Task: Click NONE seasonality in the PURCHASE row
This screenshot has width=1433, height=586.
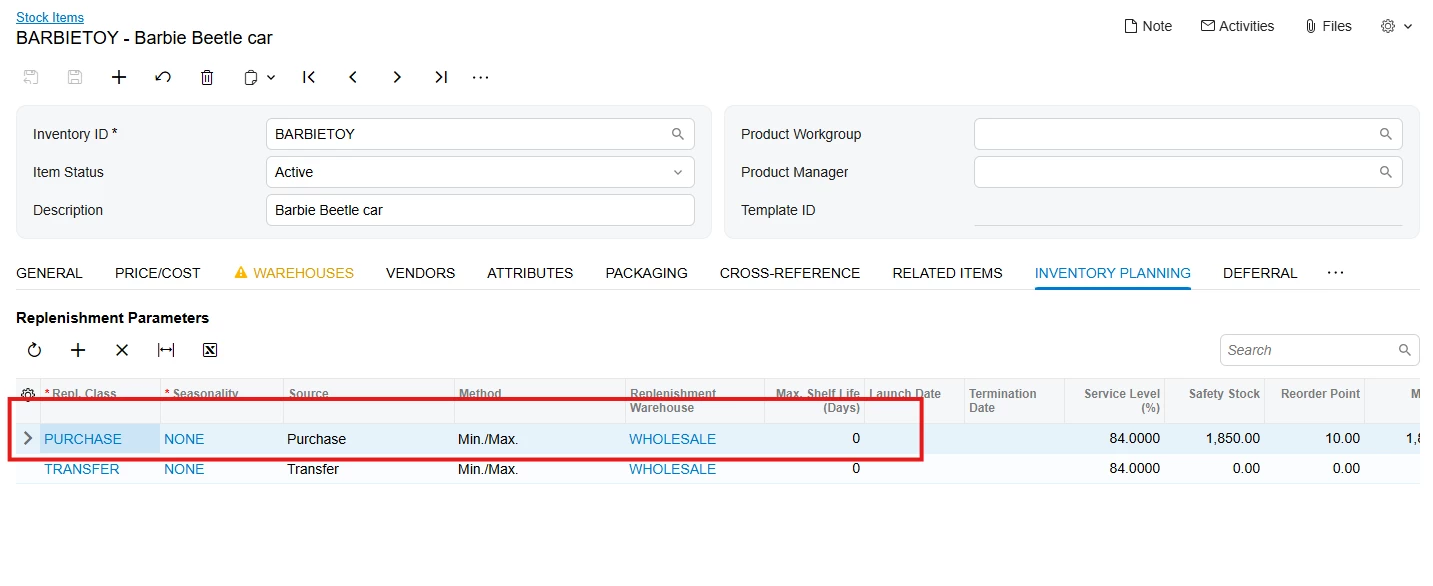Action: tap(184, 439)
